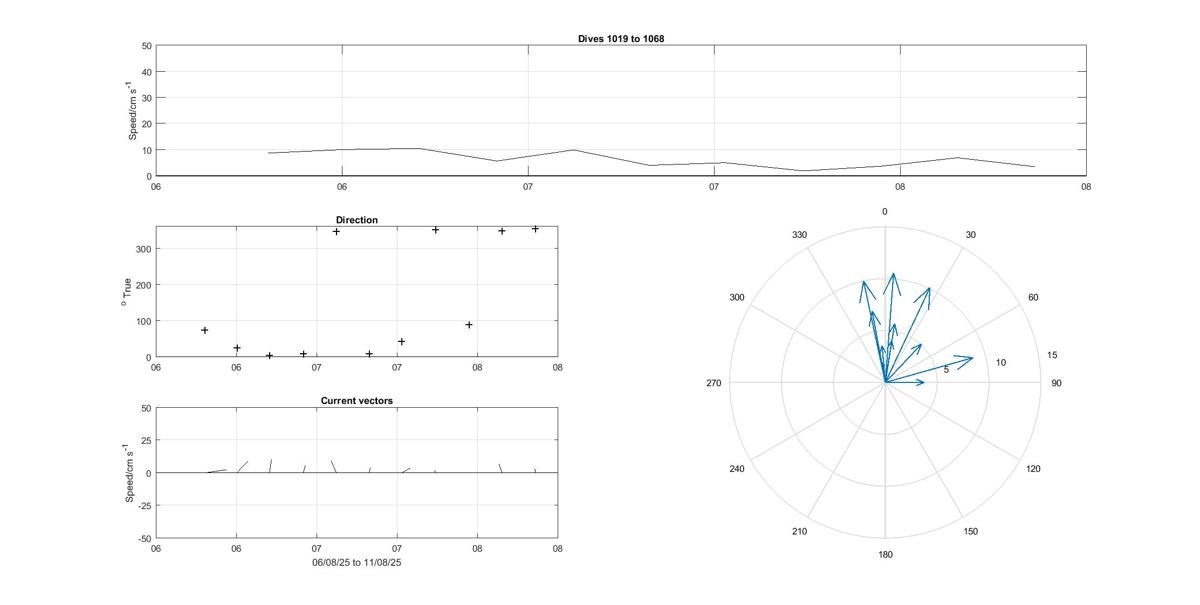
Task: Select the "Direction" subplot title
Action: (x=356, y=220)
